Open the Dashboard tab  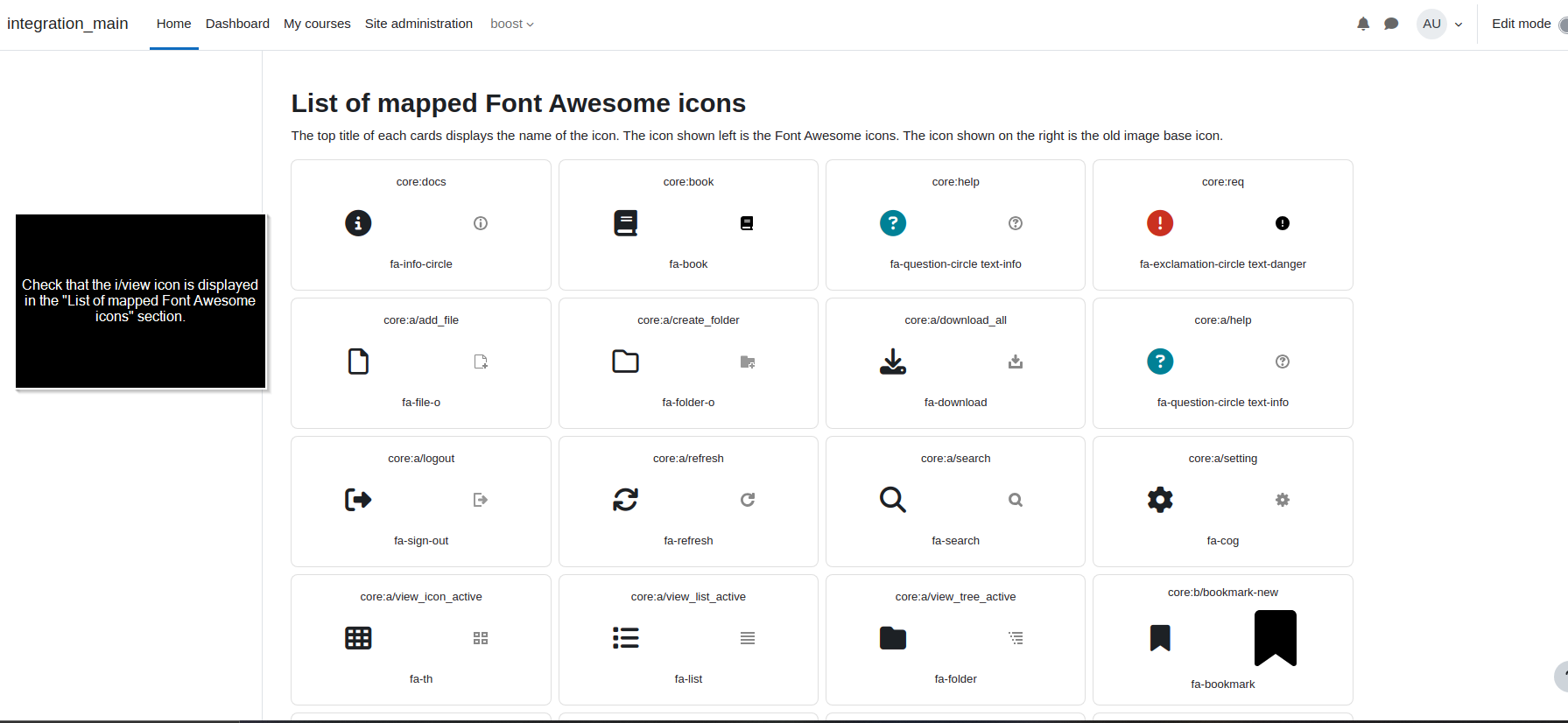[x=237, y=24]
